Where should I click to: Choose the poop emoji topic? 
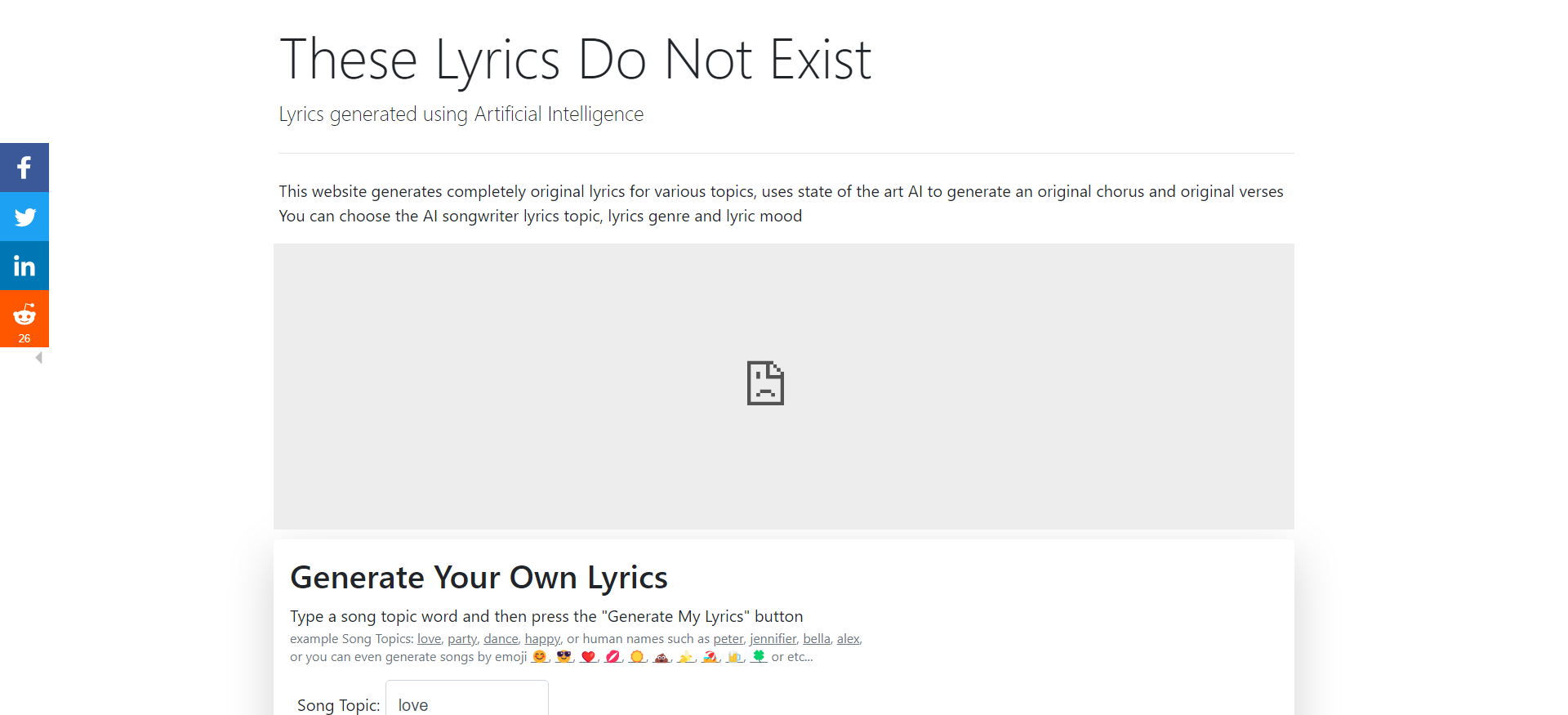(661, 656)
